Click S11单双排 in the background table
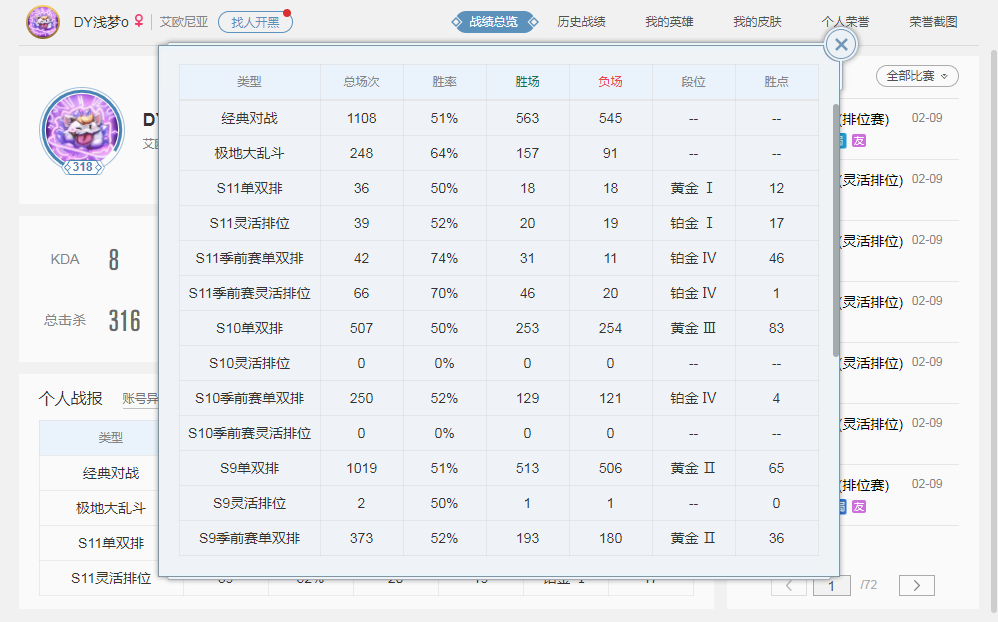998x622 pixels. click(x=111, y=543)
